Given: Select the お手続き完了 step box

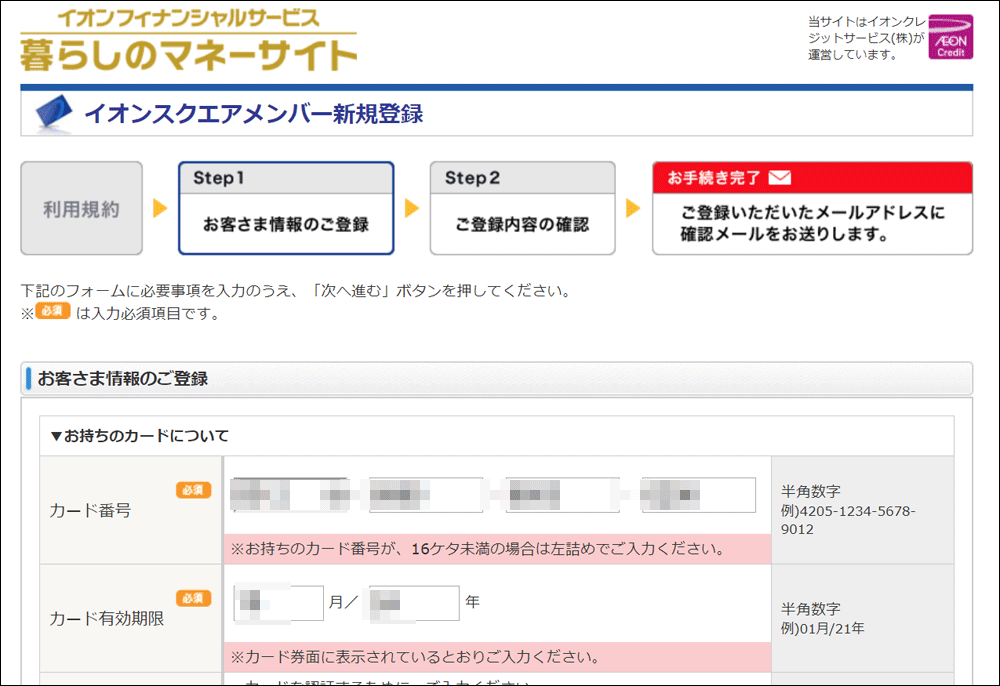Looking at the screenshot, I should coord(812,208).
